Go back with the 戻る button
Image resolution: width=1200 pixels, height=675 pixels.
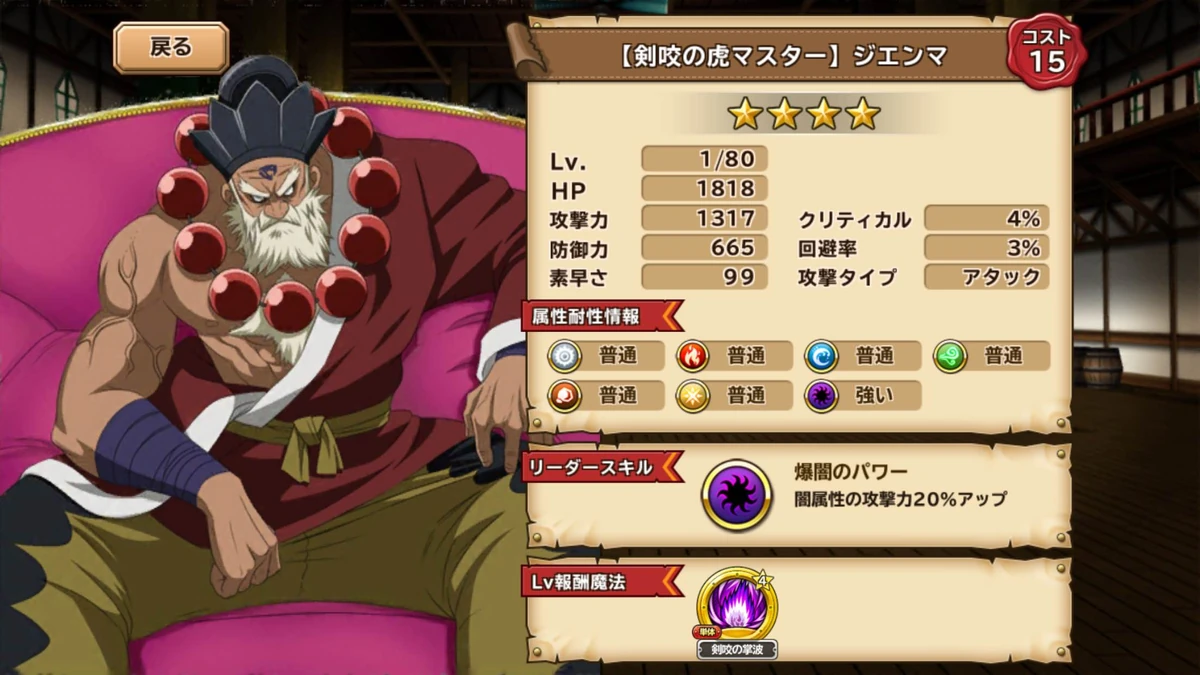[x=171, y=47]
